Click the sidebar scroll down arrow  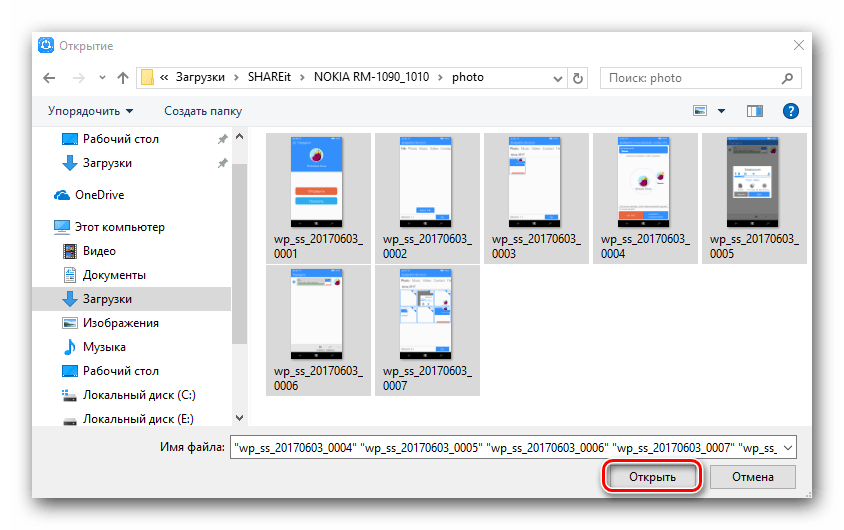[240, 418]
